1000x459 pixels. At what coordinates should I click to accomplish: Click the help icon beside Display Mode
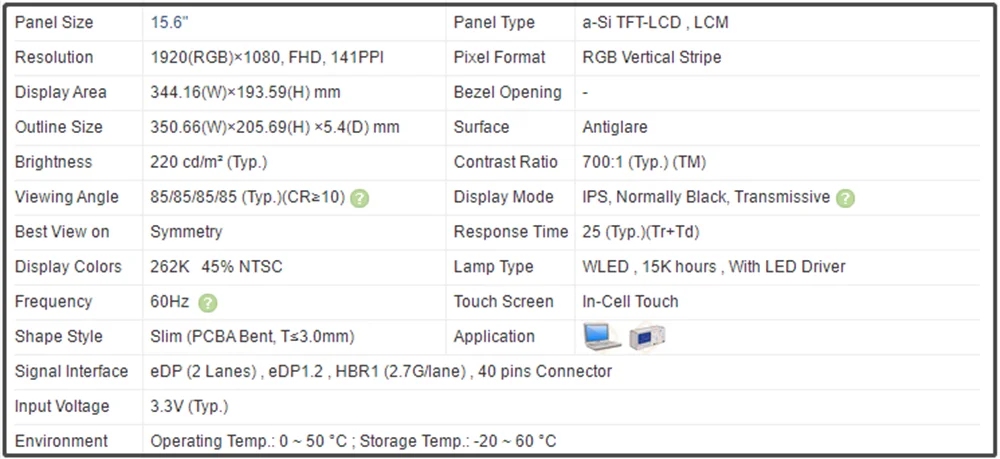[x=846, y=198]
